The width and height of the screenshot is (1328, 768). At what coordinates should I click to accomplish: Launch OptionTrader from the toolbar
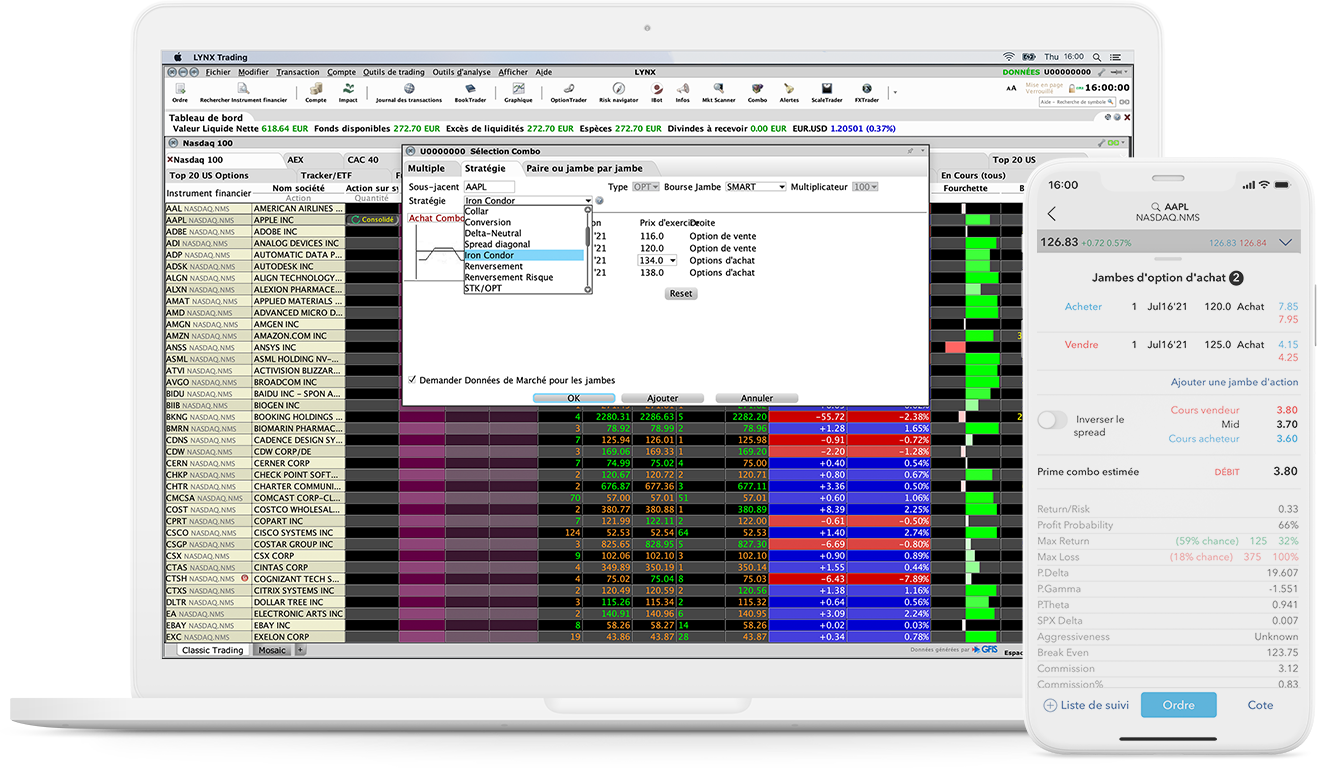click(568, 93)
